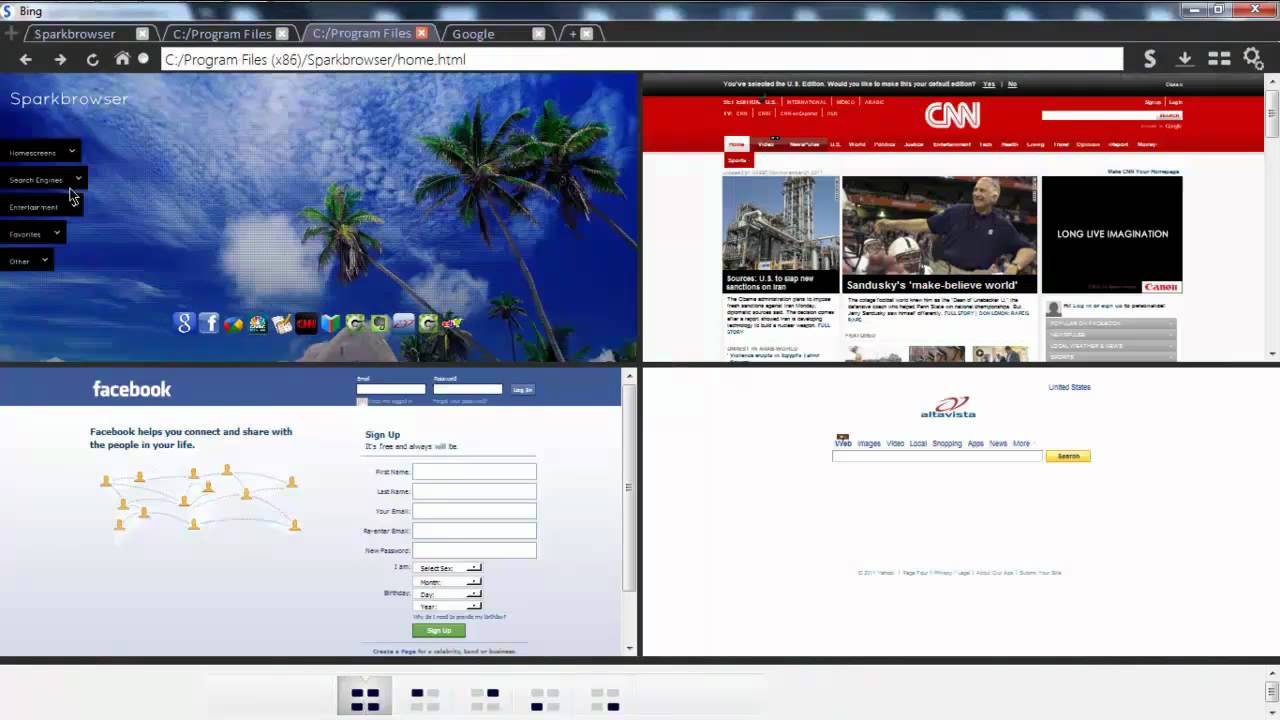1280x720 pixels.
Task: Open the multicolor book shortcut in the dock
Action: click(x=330, y=323)
